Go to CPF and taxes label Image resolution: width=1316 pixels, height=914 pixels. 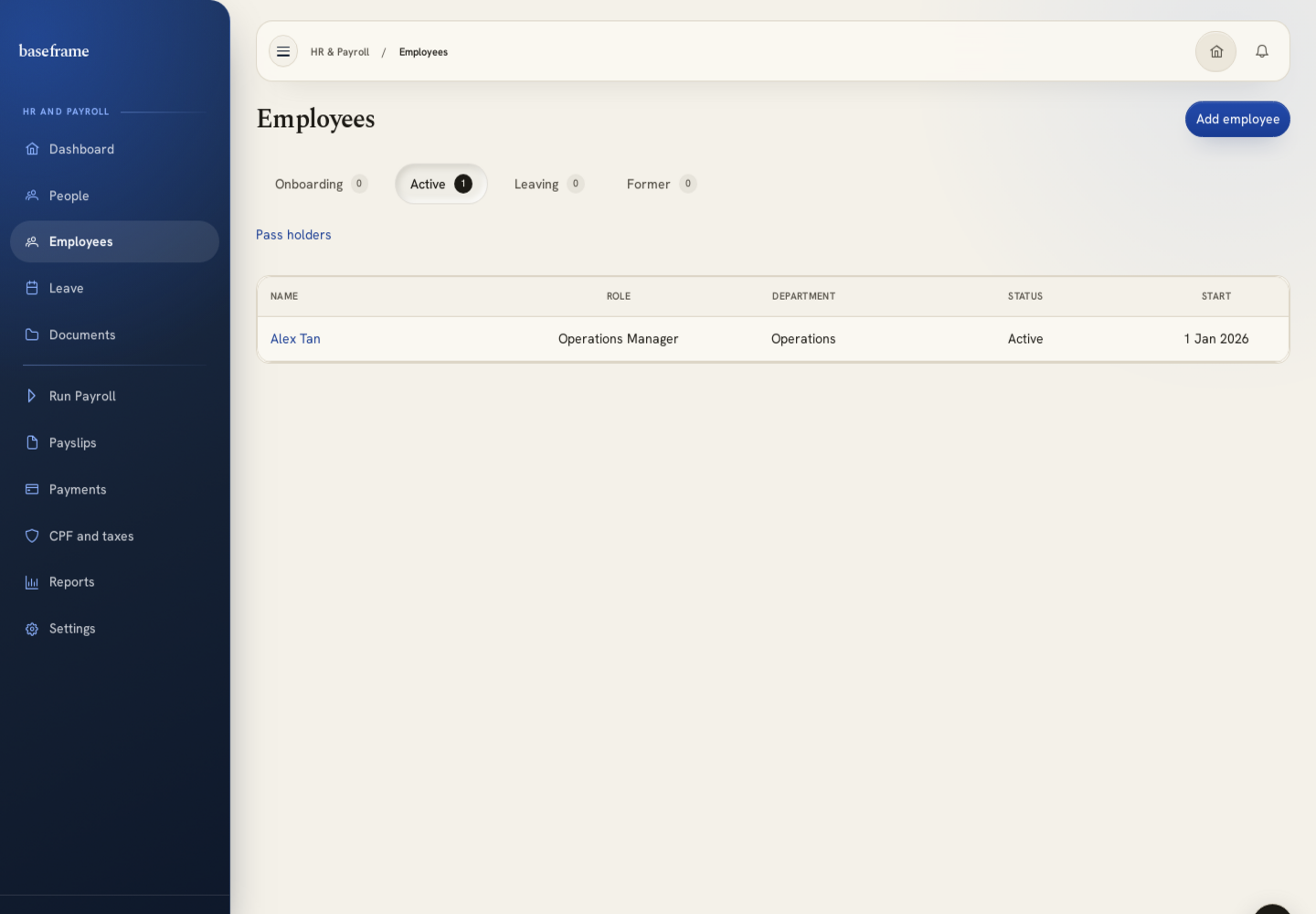[x=91, y=536]
